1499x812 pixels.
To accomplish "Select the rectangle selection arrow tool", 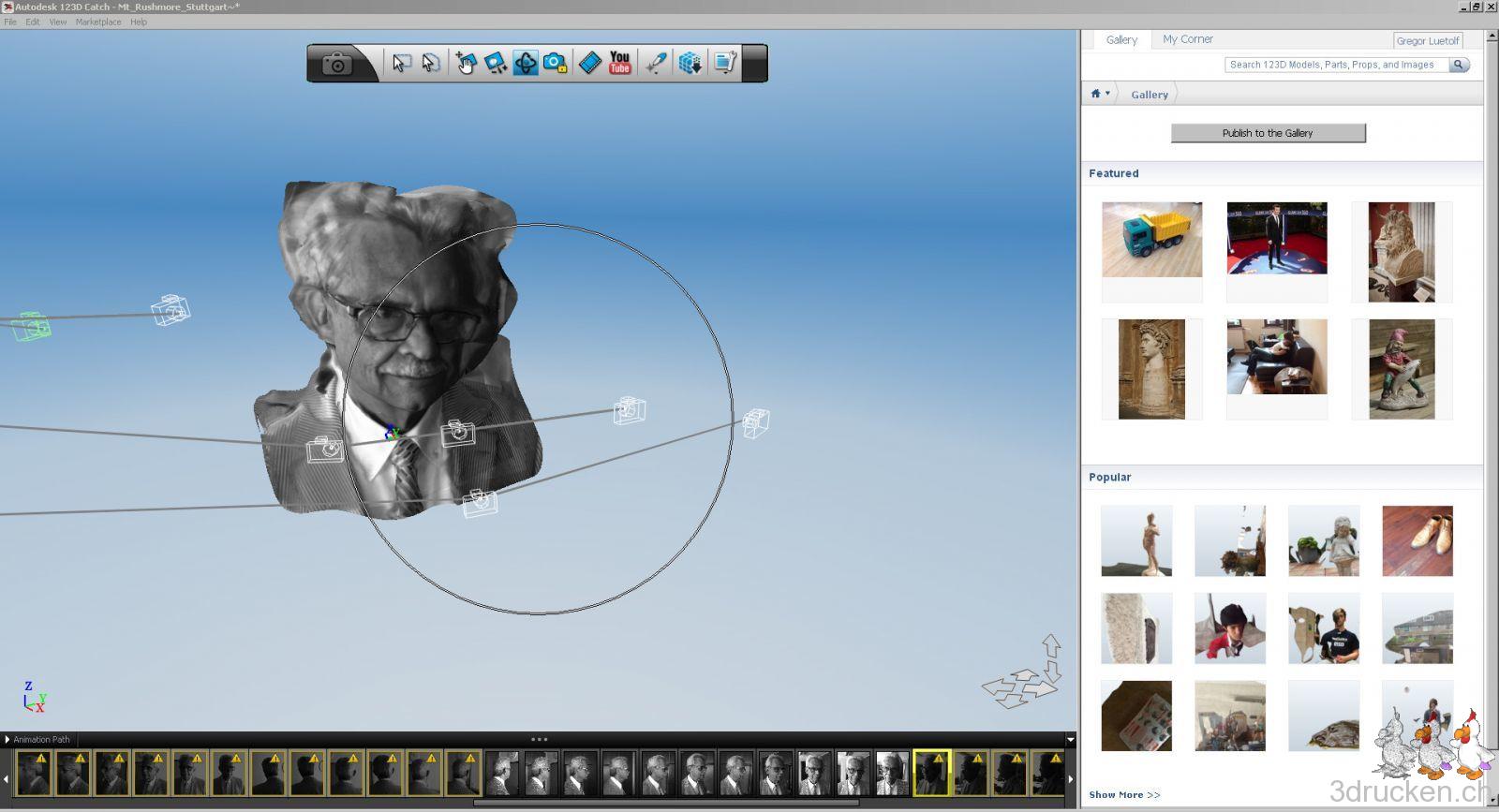I will 401,63.
